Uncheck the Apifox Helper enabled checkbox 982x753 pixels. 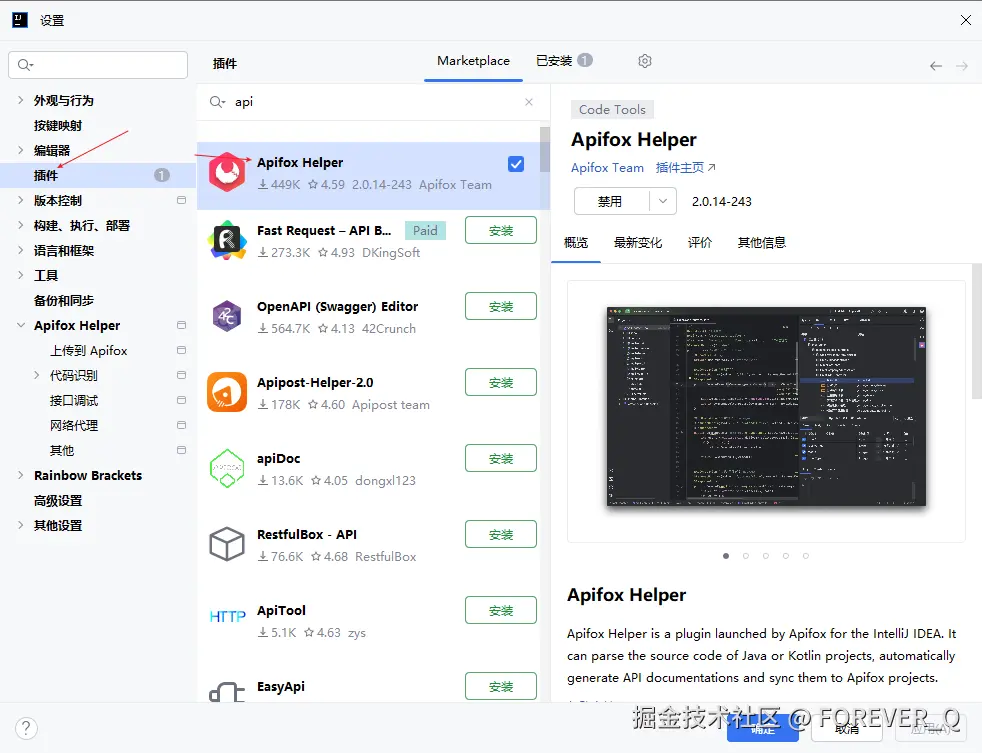516,164
